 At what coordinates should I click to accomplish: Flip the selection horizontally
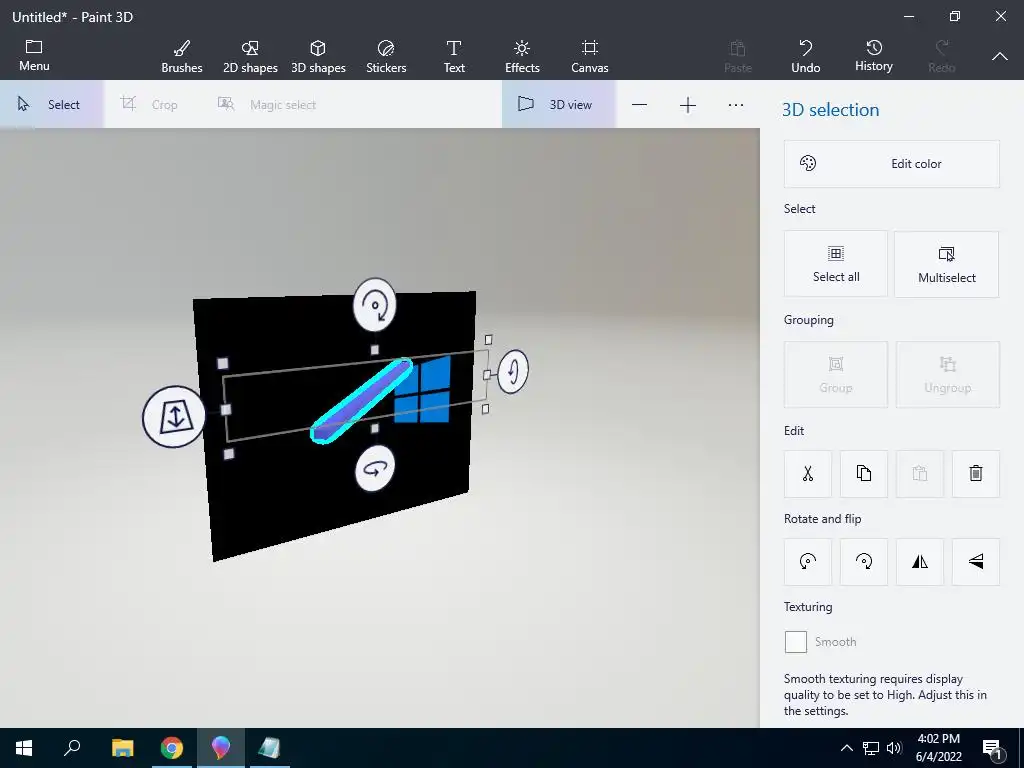[x=920, y=562]
